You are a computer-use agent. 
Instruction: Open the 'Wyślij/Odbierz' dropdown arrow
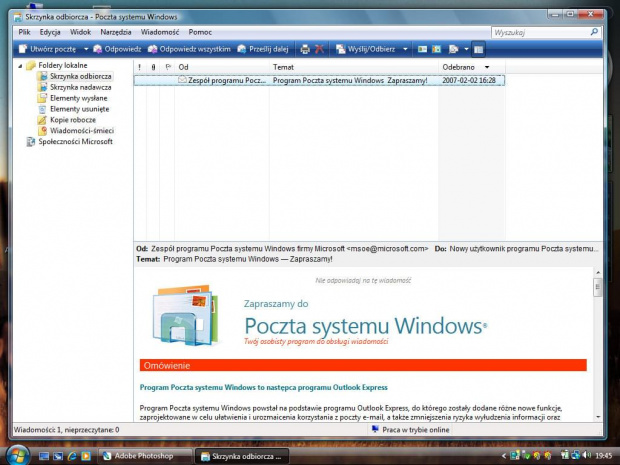(x=405, y=49)
